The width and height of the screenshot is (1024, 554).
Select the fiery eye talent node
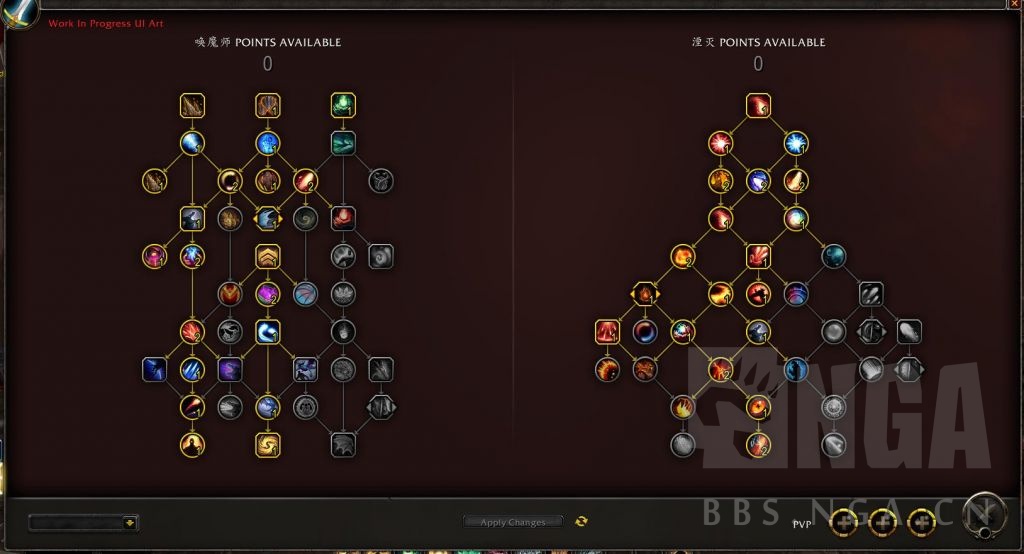click(x=758, y=407)
